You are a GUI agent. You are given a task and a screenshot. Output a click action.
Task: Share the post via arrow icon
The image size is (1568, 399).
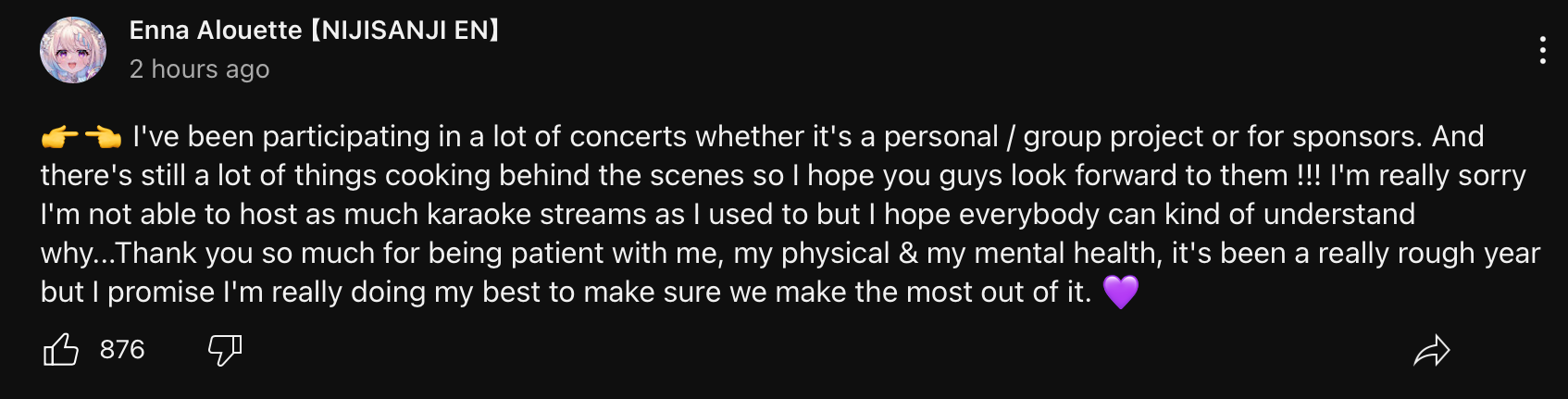(1432, 350)
